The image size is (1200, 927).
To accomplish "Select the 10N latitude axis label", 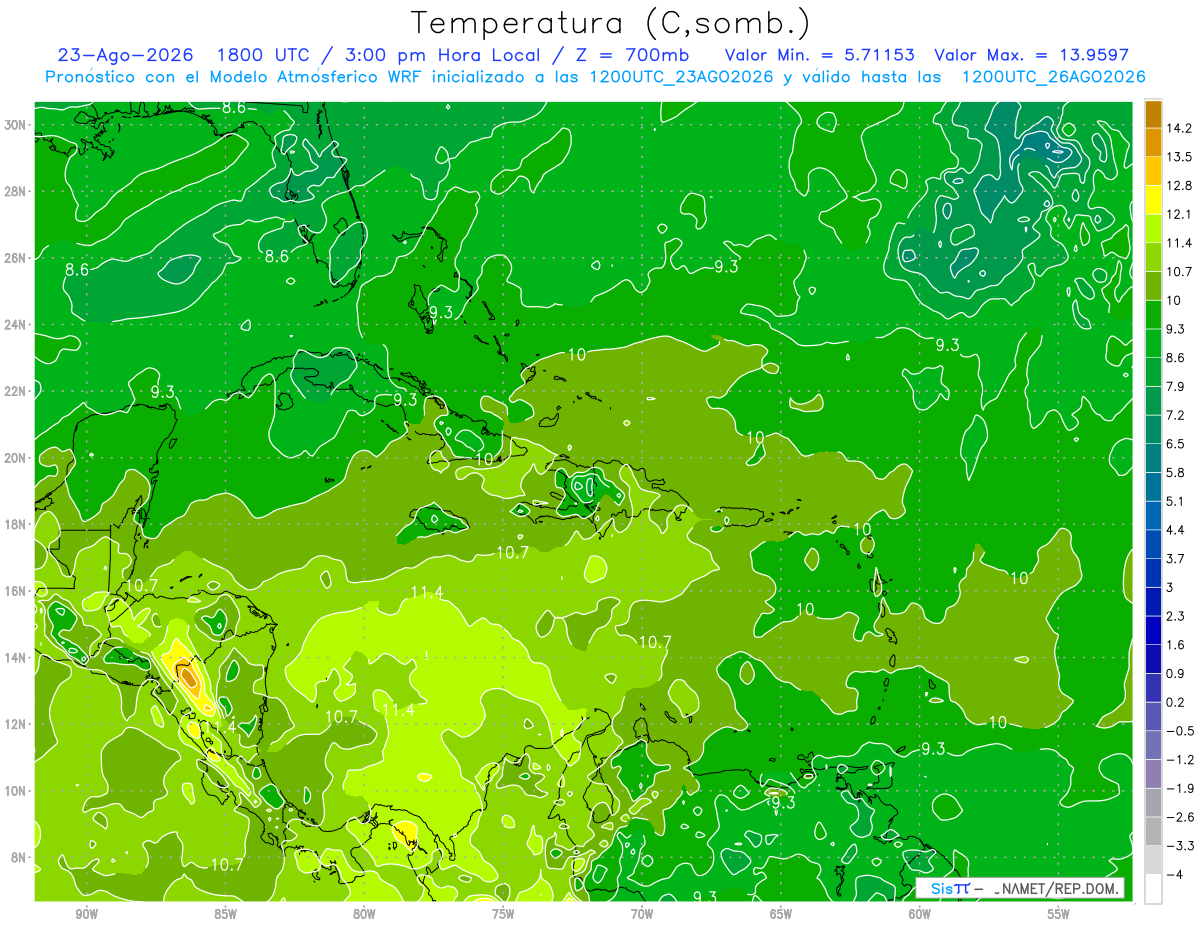I will [16, 791].
